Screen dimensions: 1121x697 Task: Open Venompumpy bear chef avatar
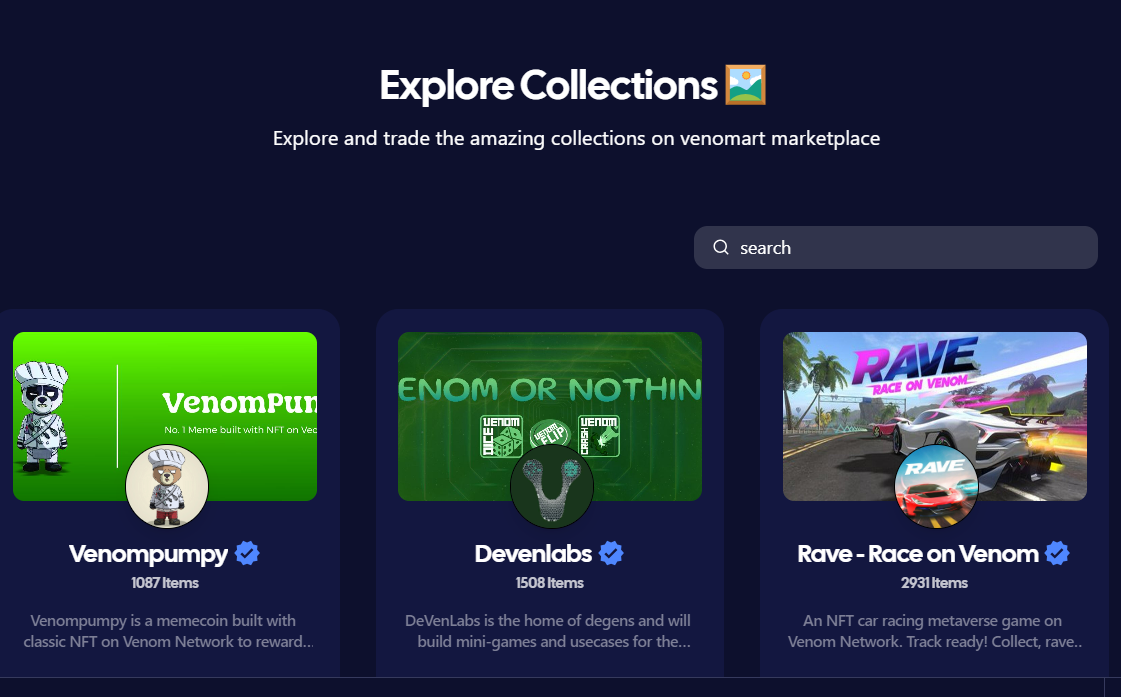point(167,486)
